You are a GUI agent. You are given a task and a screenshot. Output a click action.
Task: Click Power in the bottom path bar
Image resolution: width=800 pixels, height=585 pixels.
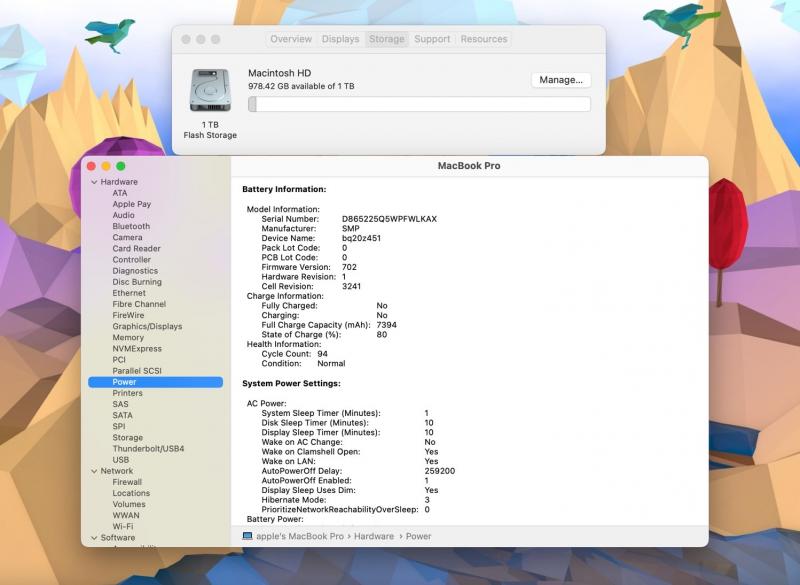click(418, 537)
